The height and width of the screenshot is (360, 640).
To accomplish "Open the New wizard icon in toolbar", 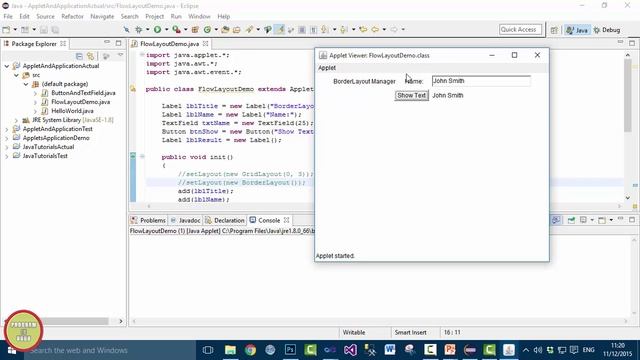I will (6, 30).
